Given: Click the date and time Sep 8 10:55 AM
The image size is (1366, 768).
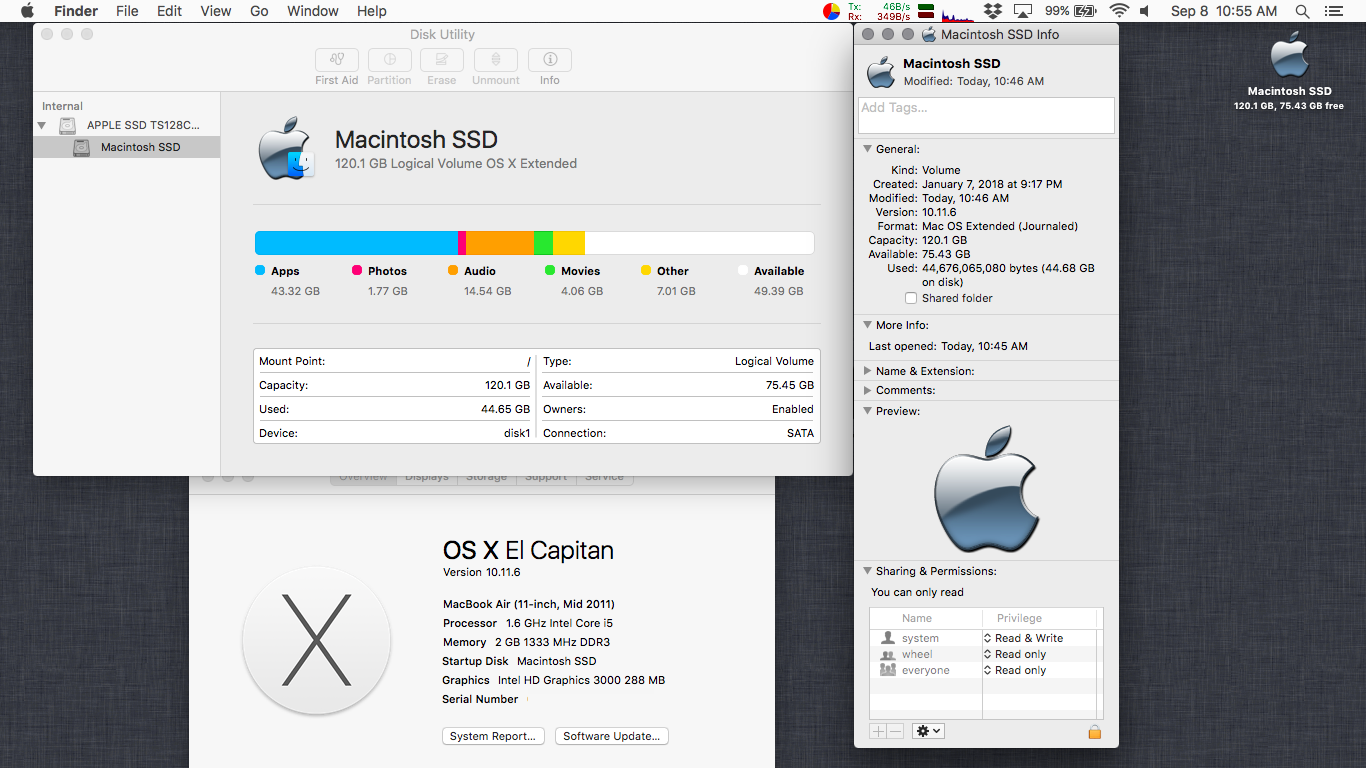Looking at the screenshot, I should pyautogui.click(x=1224, y=11).
